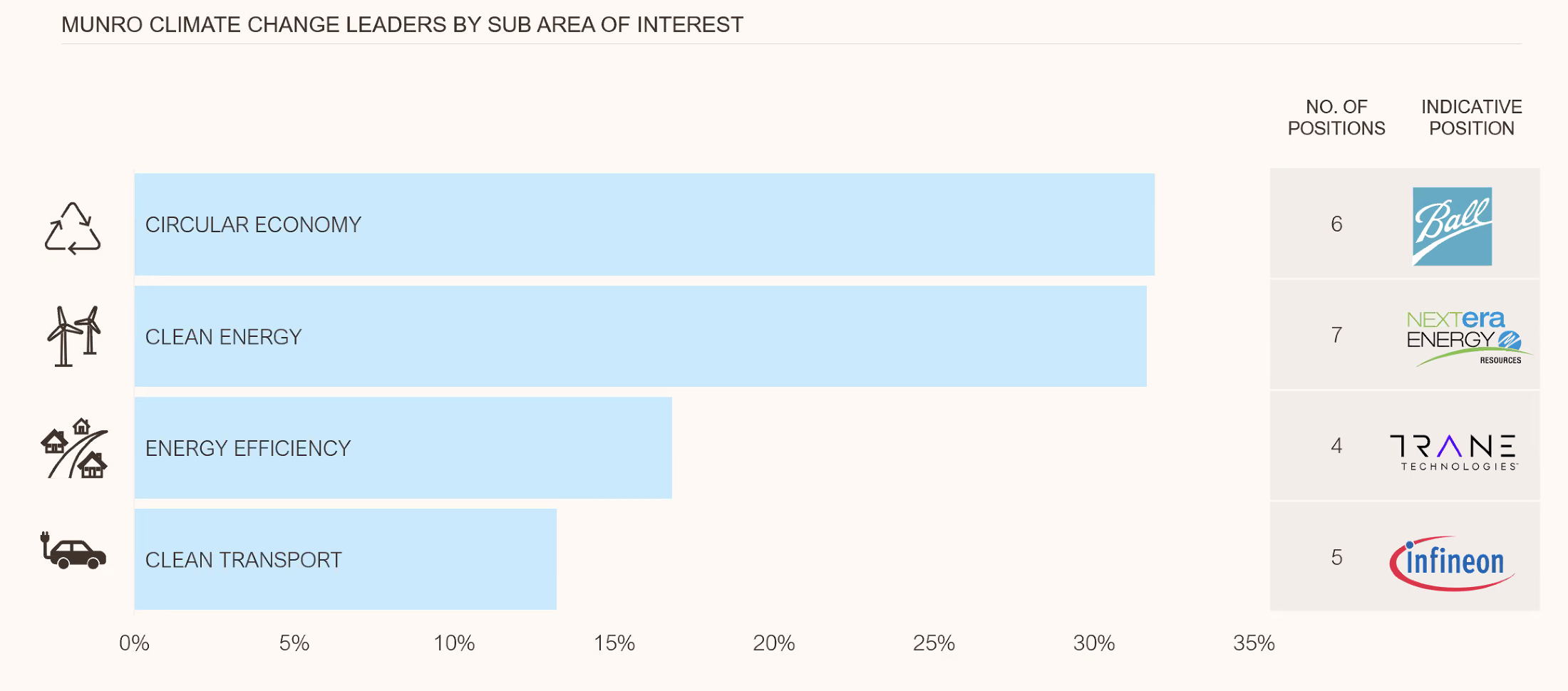Click the Ball company logo

(x=1452, y=227)
